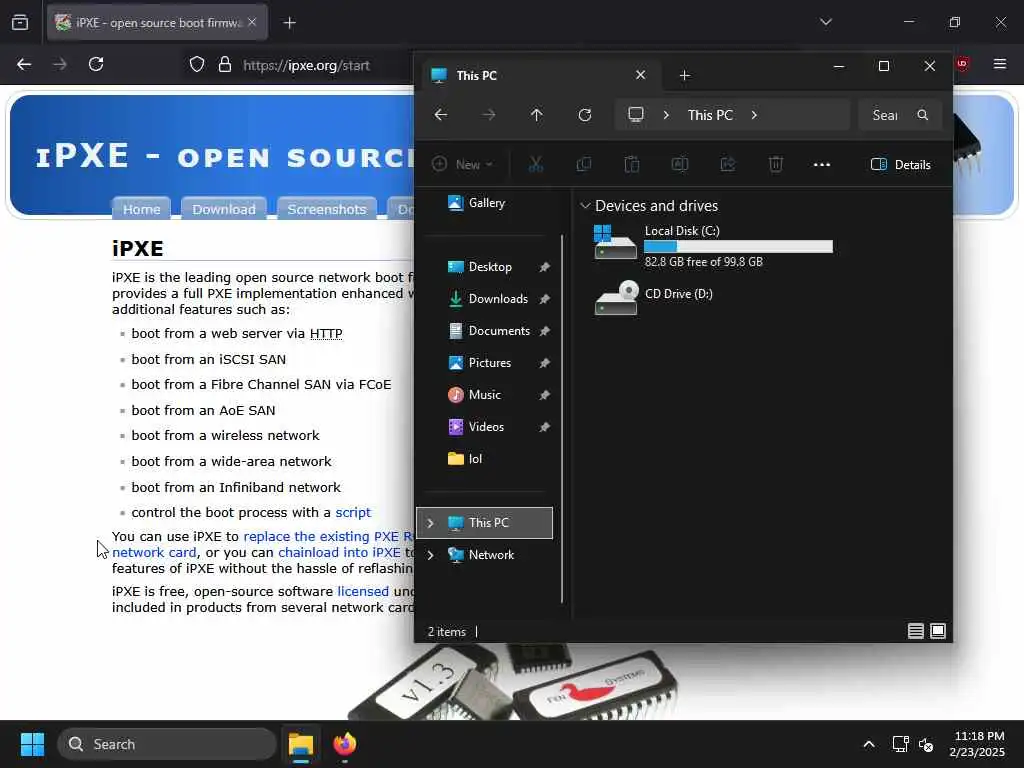Reload the iPXE page in Firefox
This screenshot has height=768, width=1024.
pos(96,64)
